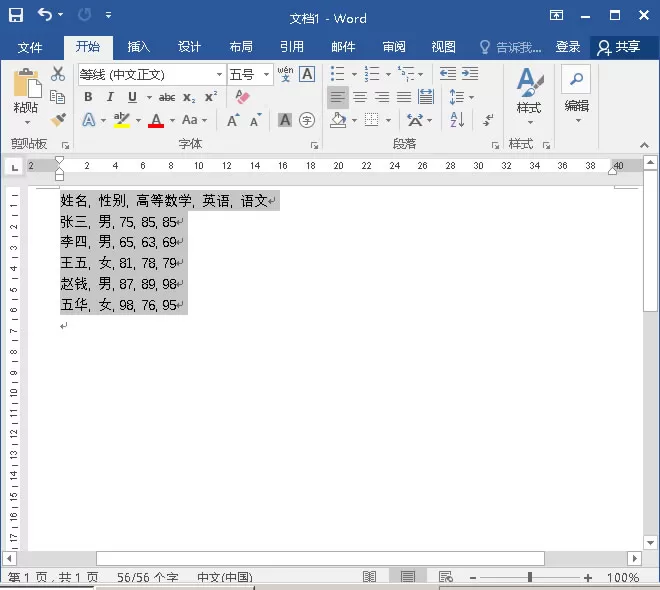
Task: Click the Save icon in quick access toolbar
Action: [x=16, y=15]
